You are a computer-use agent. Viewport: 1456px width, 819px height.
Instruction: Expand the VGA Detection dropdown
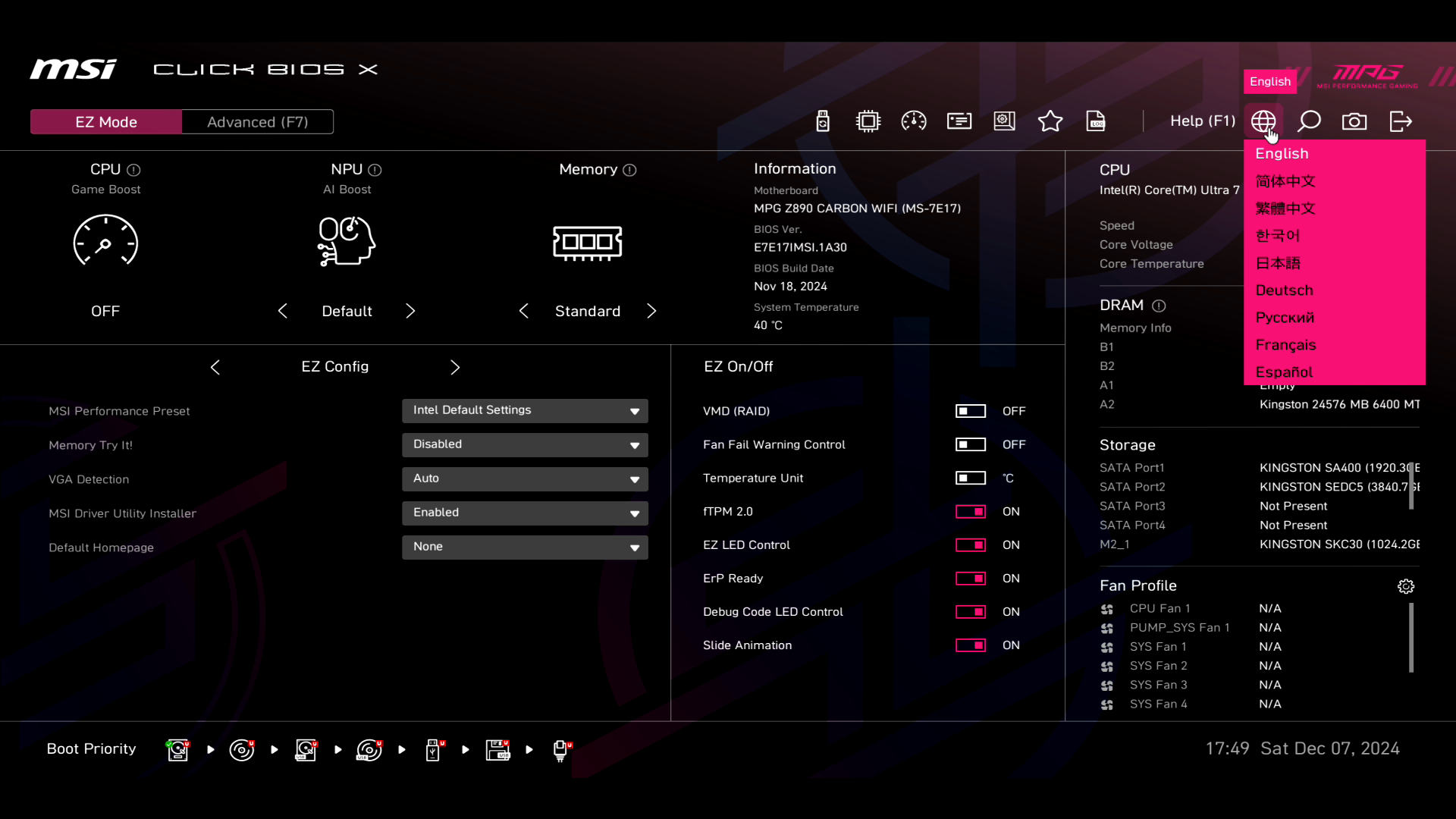(x=525, y=479)
